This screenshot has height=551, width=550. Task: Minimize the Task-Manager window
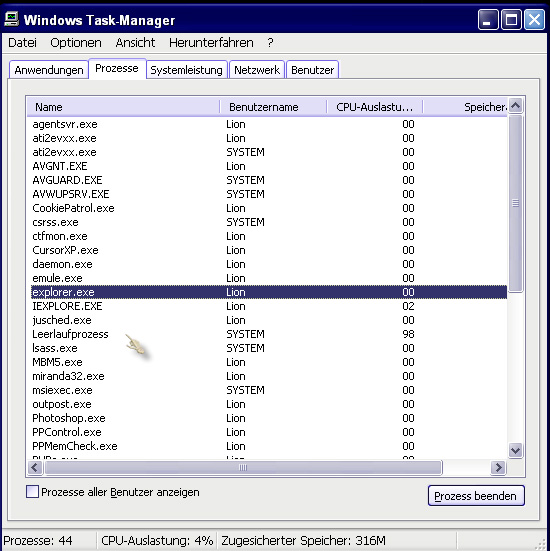(x=488, y=20)
